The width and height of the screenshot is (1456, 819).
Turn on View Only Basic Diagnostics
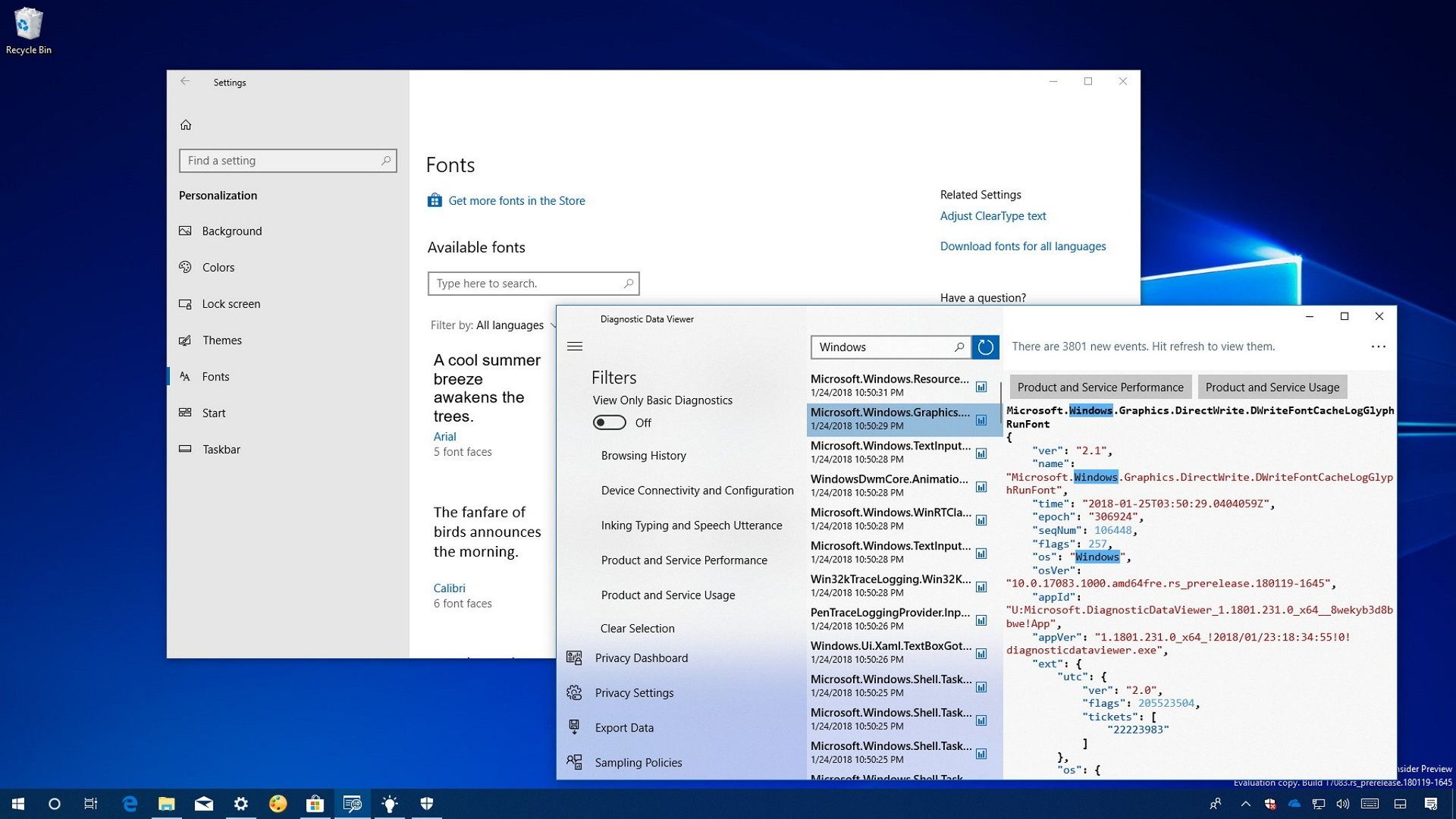click(x=609, y=422)
